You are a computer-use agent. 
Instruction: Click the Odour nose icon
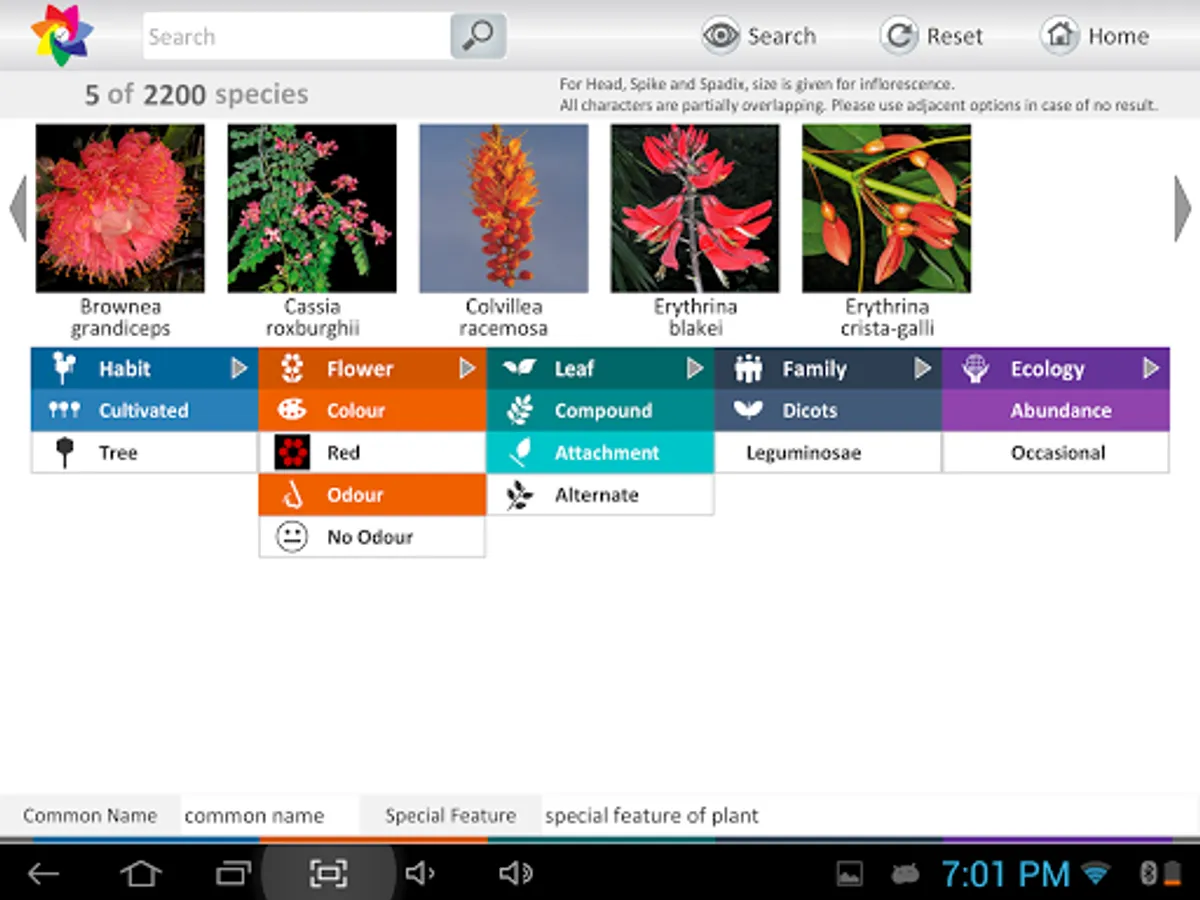pos(291,495)
